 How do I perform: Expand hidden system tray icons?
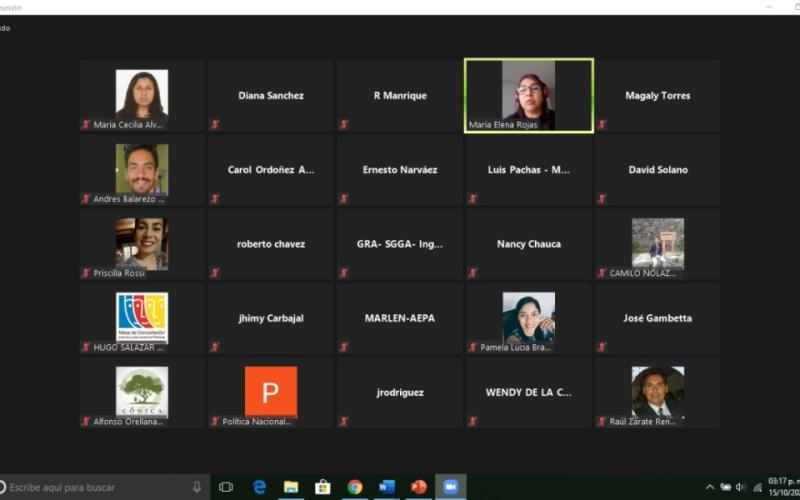coord(710,487)
